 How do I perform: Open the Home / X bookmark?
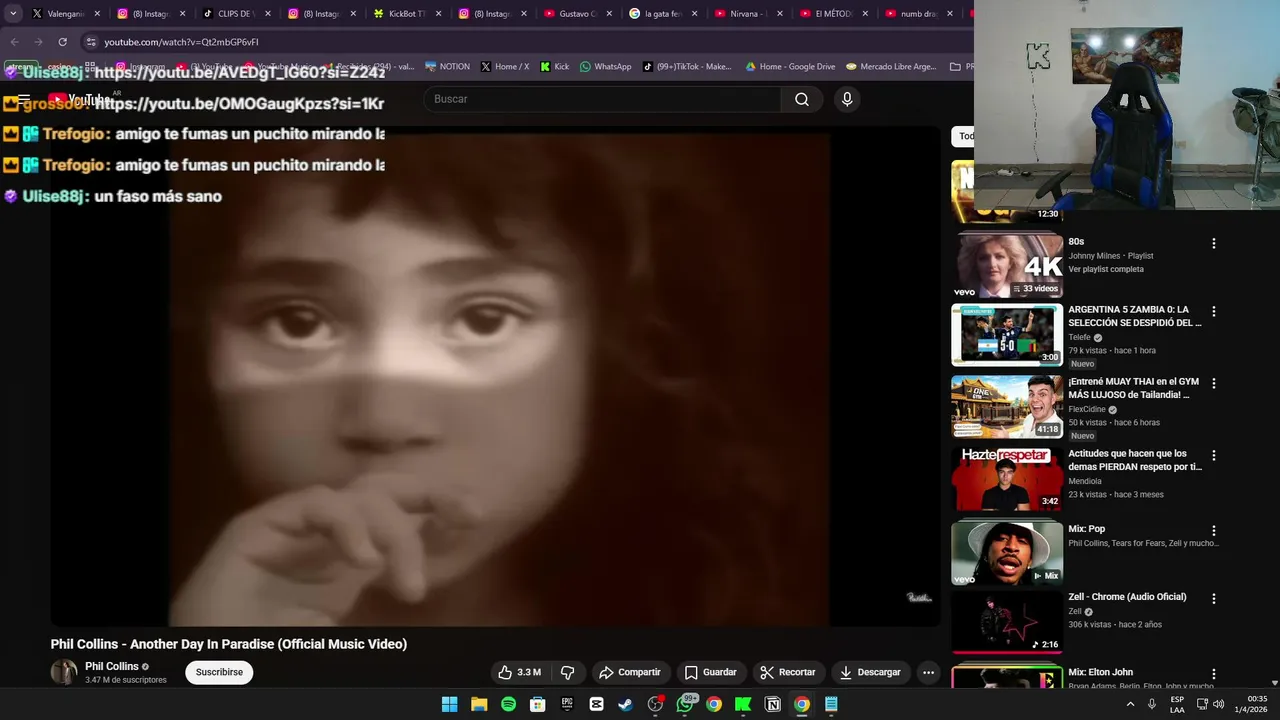[x=505, y=67]
